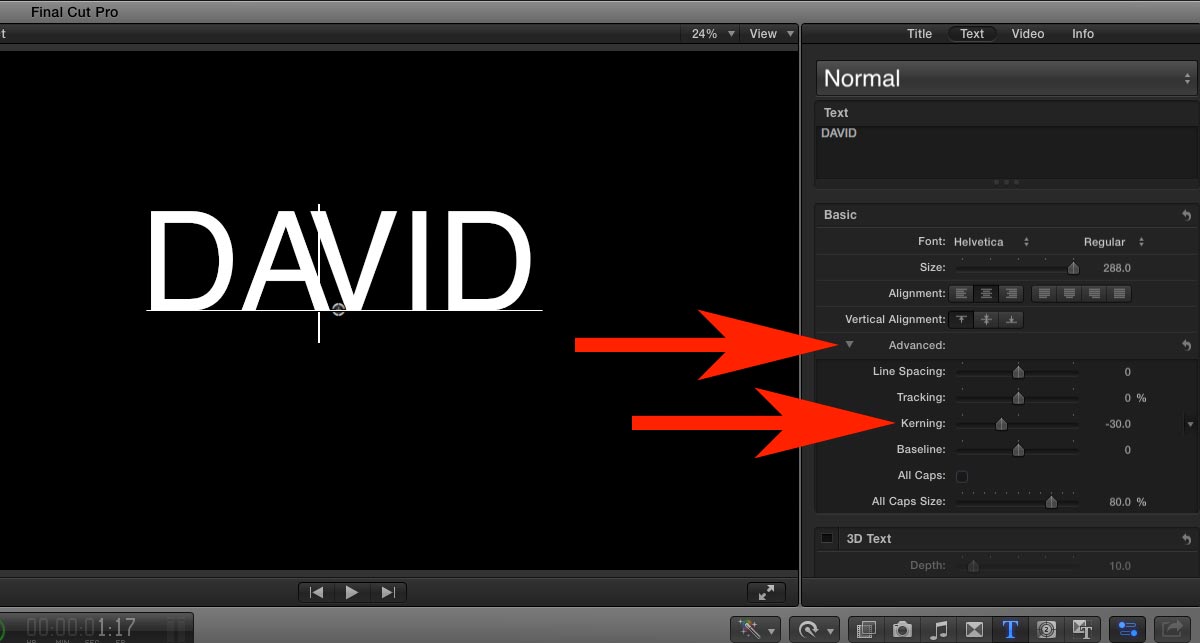
Task: Click the Kerning slider handle
Action: (1001, 424)
